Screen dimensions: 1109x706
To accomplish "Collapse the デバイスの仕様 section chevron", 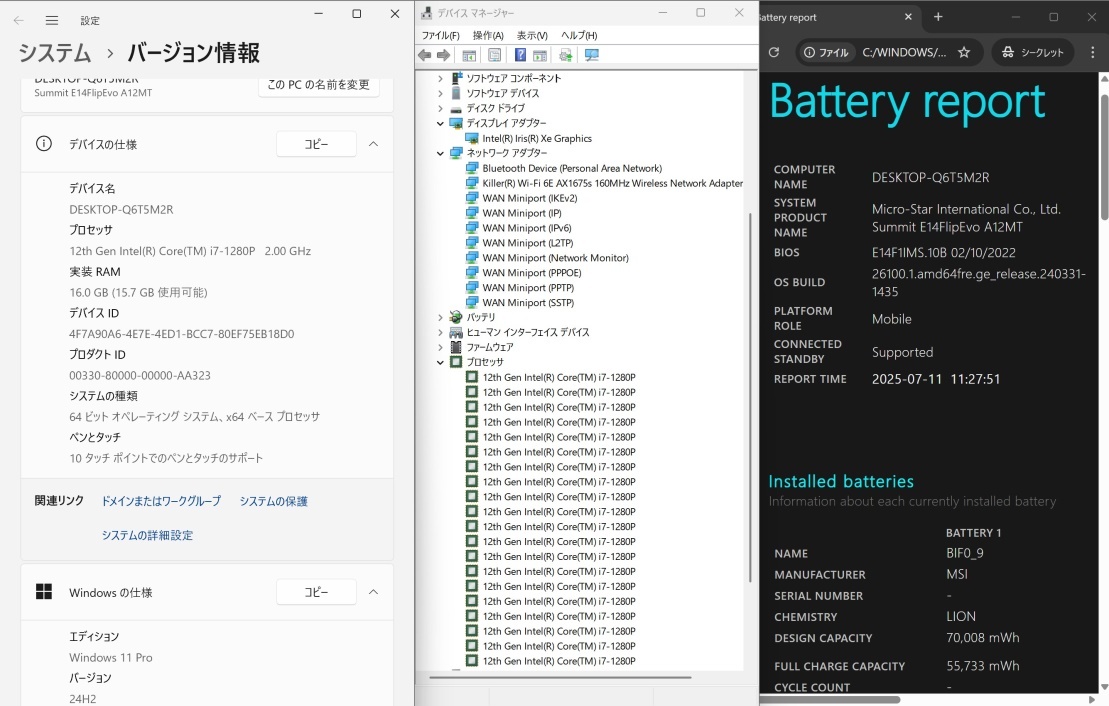I will click(x=373, y=144).
